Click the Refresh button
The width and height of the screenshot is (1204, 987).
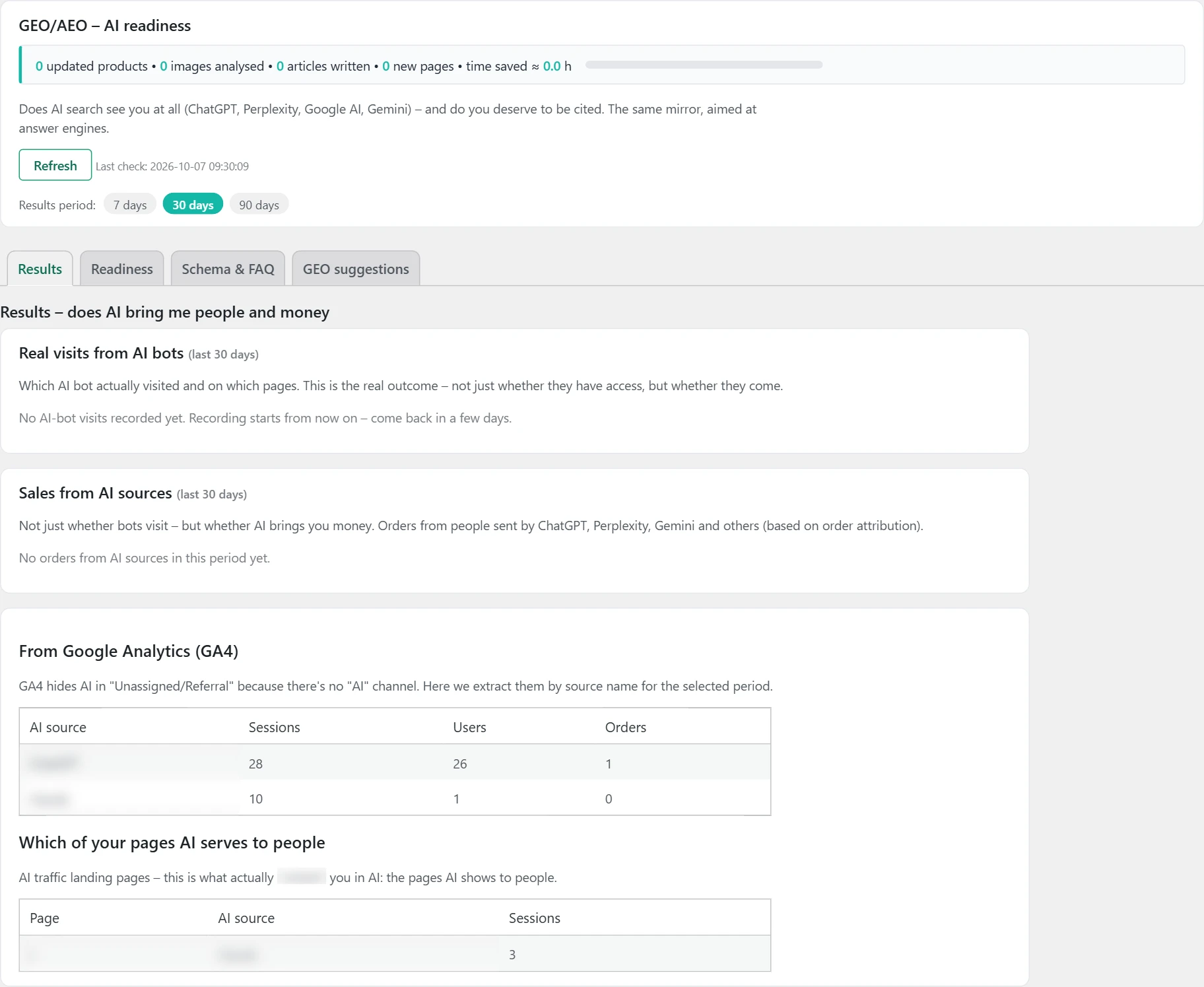(55, 165)
